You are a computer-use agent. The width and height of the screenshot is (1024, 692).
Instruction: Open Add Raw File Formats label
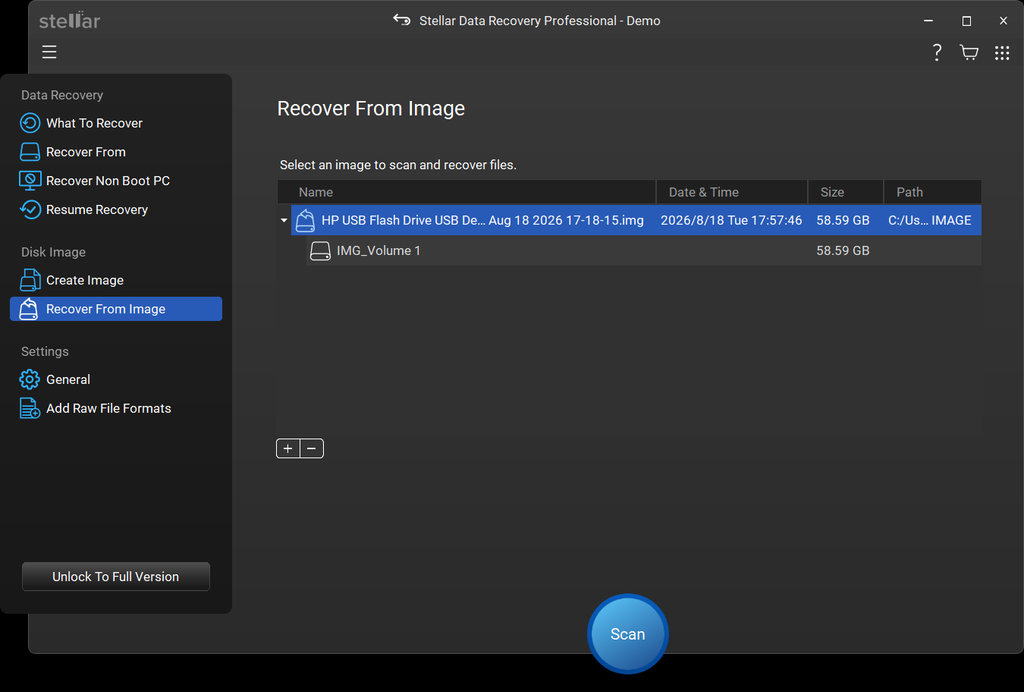[x=108, y=408]
